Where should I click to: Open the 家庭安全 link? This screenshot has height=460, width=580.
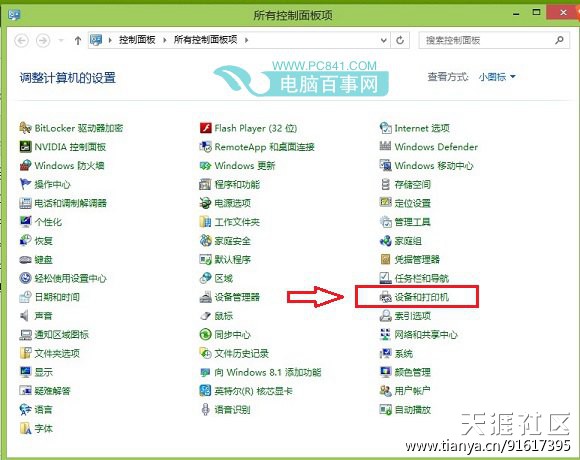click(x=233, y=240)
